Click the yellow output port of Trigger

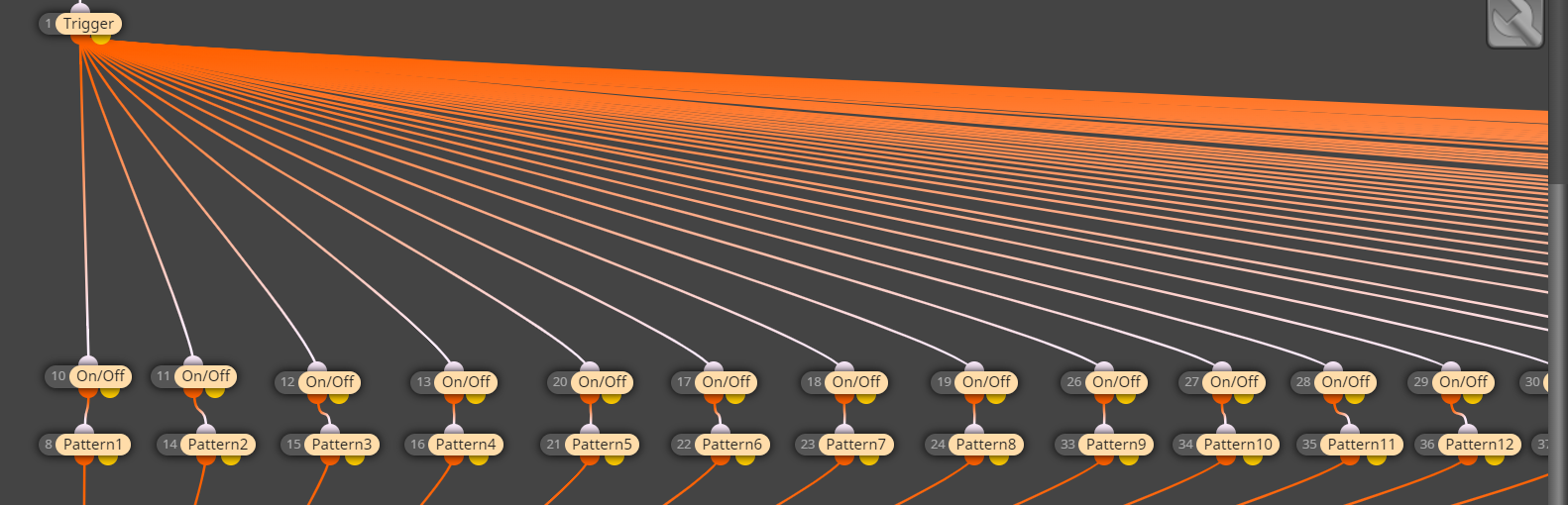pyautogui.click(x=101, y=39)
